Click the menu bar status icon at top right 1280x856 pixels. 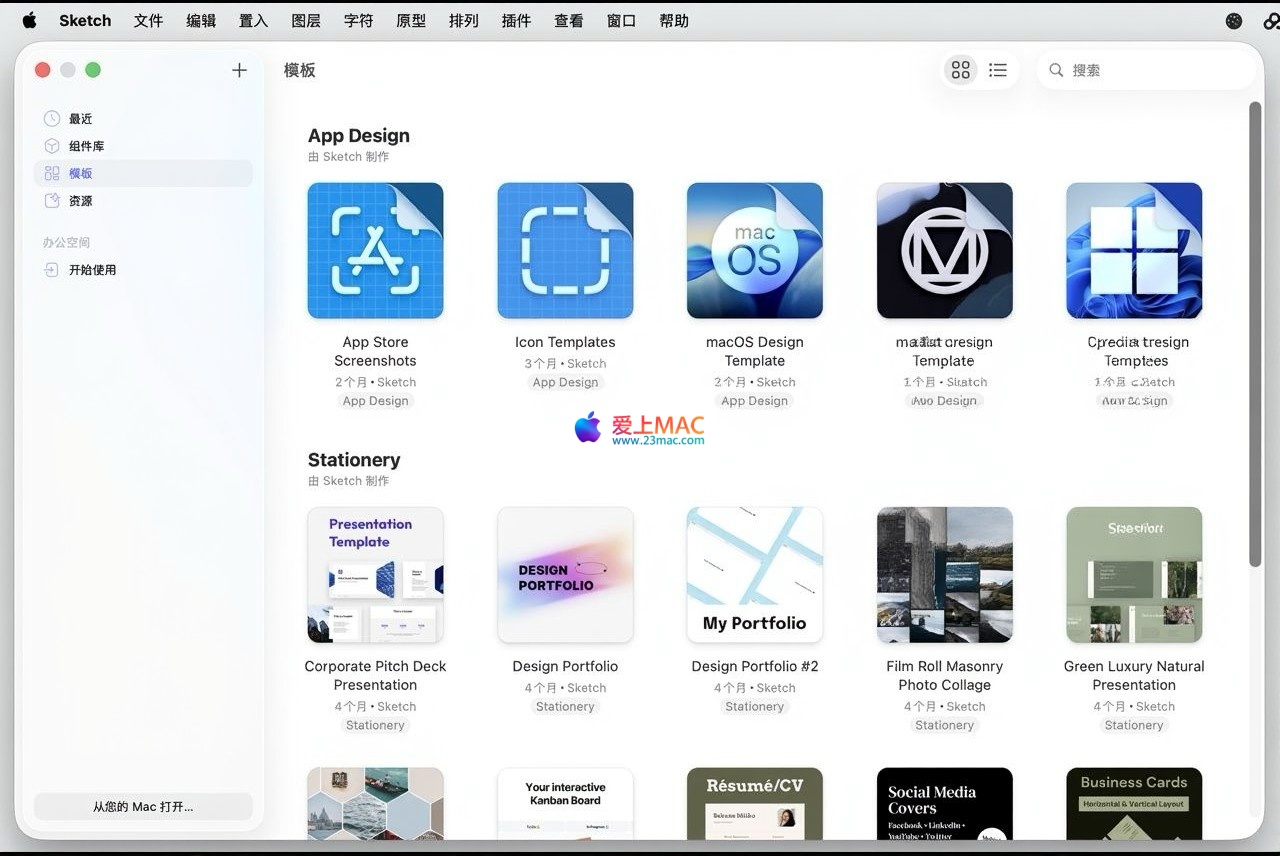[x=1234, y=21]
